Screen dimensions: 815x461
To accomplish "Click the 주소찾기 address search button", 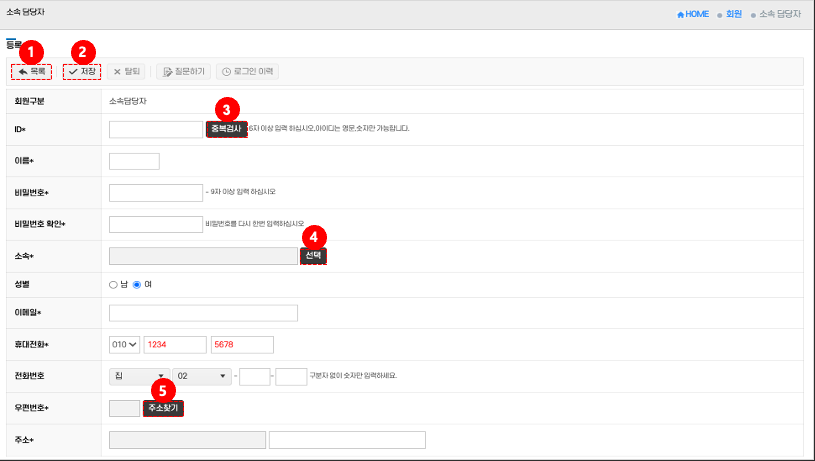I will point(163,408).
